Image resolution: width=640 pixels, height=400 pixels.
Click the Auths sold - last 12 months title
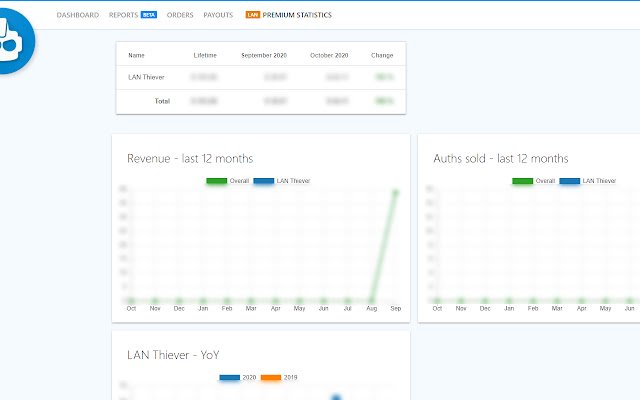[x=501, y=158]
